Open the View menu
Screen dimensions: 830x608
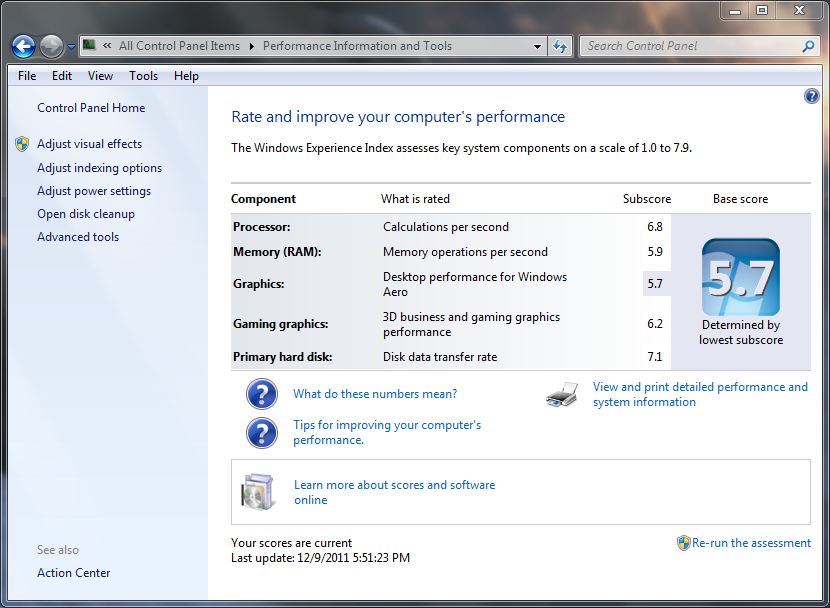tap(100, 76)
